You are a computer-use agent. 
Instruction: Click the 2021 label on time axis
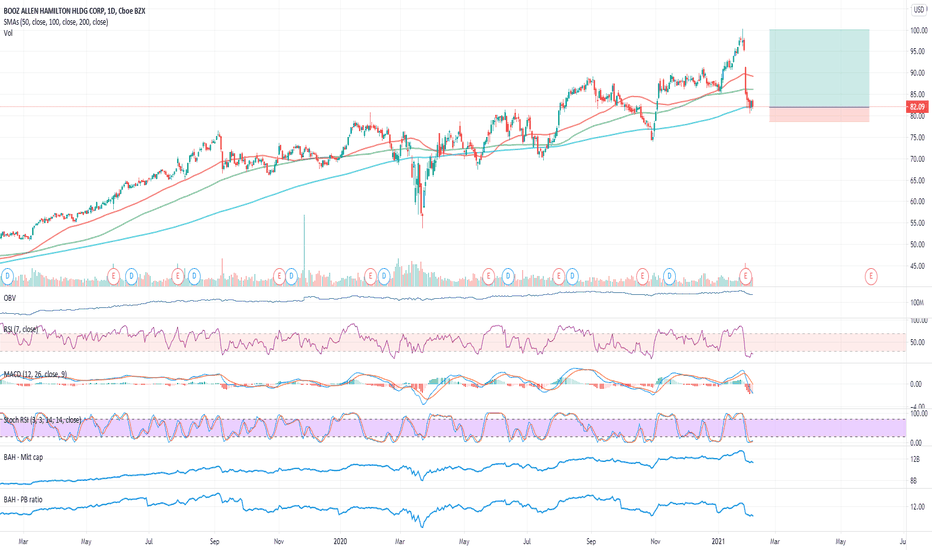click(719, 542)
